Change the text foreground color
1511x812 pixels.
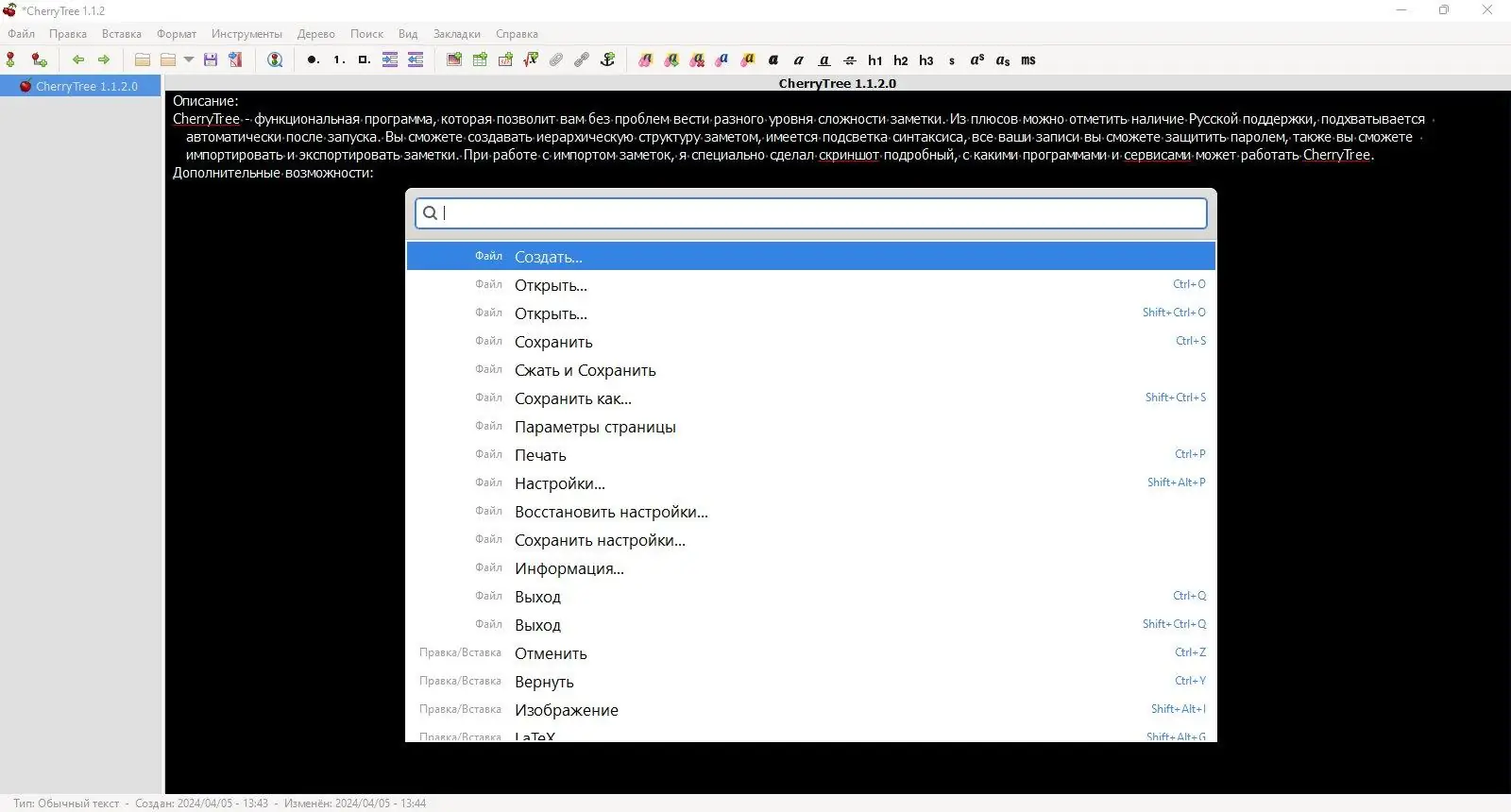(722, 59)
